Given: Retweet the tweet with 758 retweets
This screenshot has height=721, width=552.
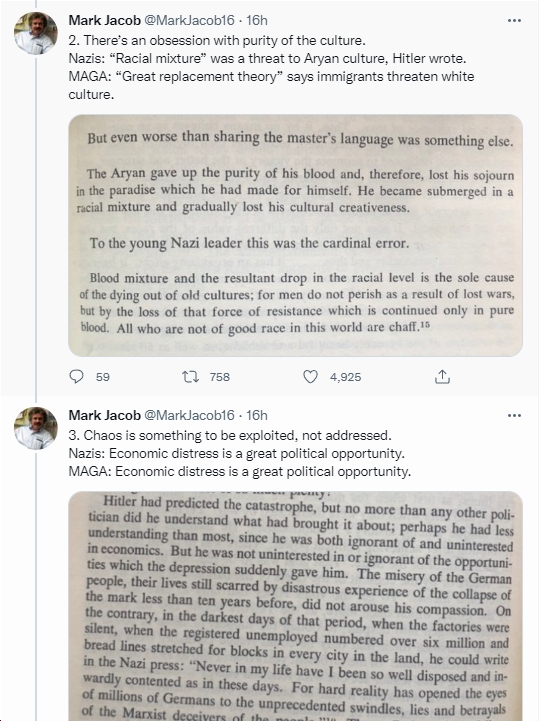Looking at the screenshot, I should (x=190, y=377).
